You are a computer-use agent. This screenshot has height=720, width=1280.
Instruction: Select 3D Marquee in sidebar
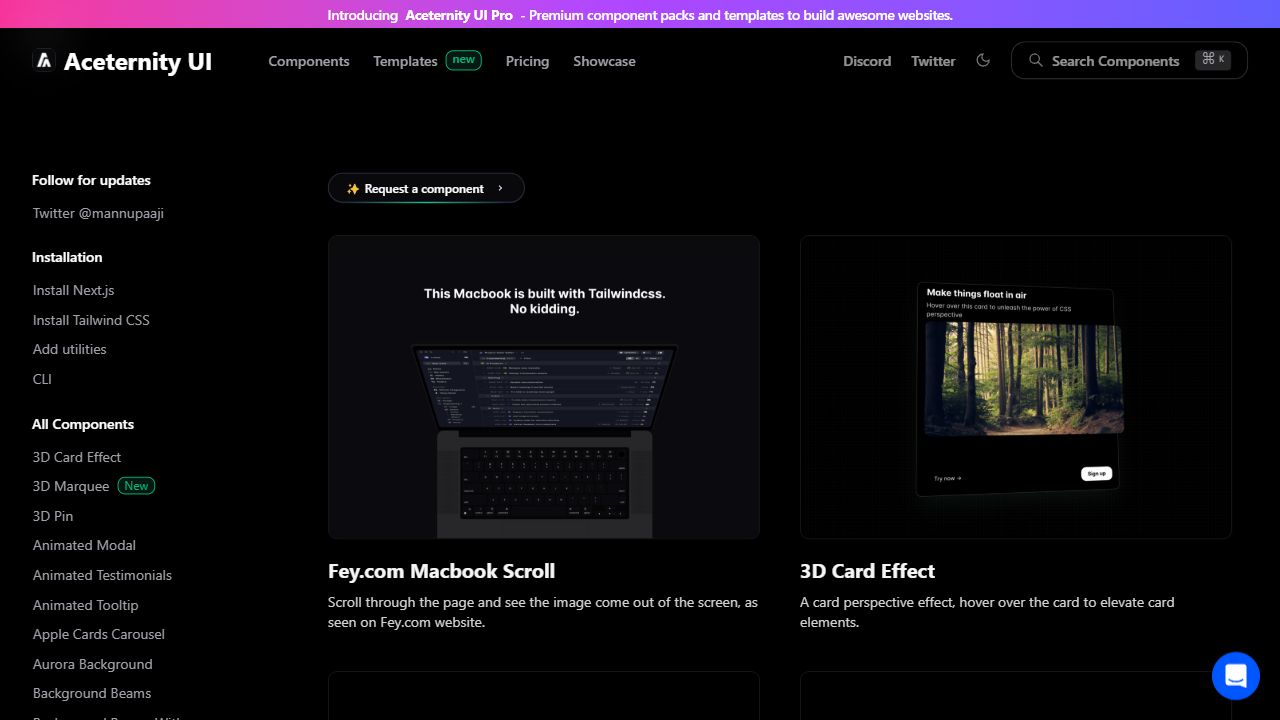(71, 486)
